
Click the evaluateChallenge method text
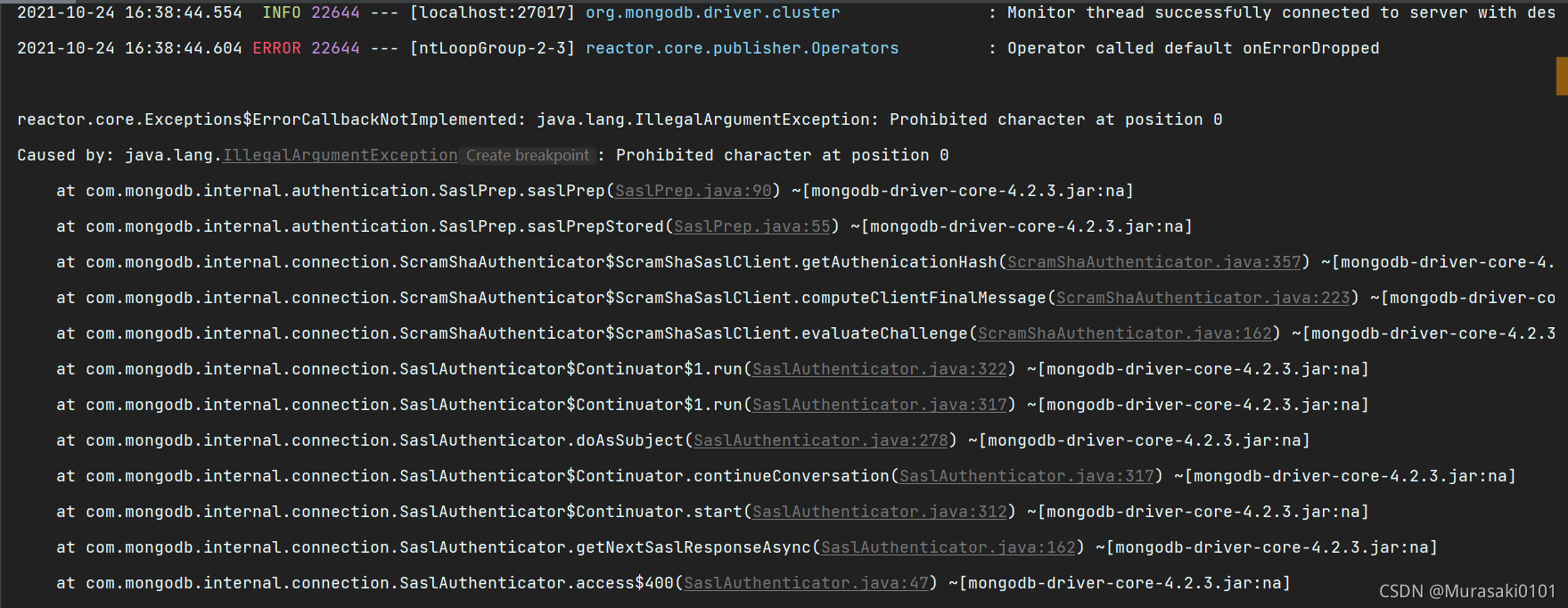[884, 333]
